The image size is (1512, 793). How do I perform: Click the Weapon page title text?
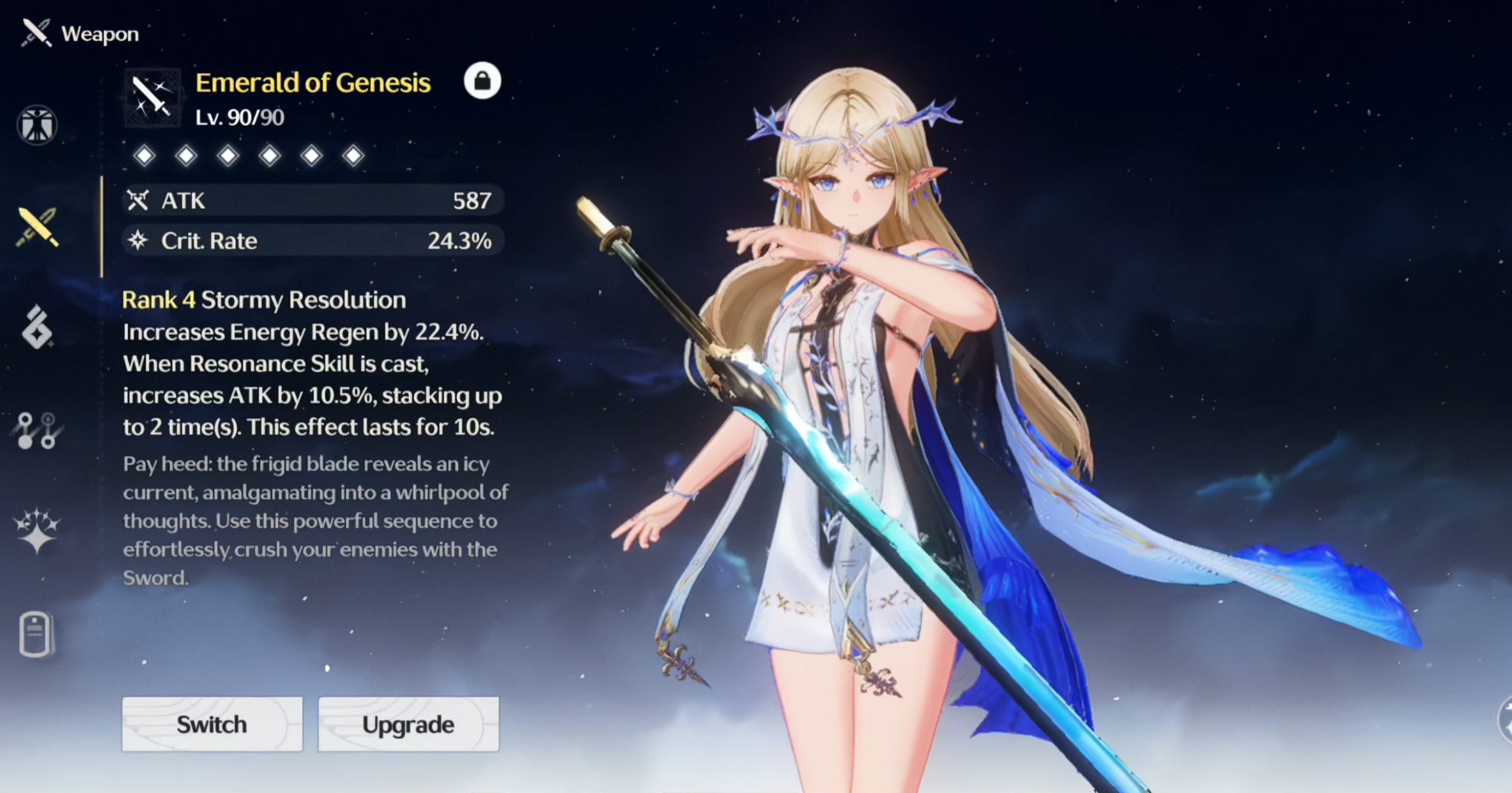[100, 34]
